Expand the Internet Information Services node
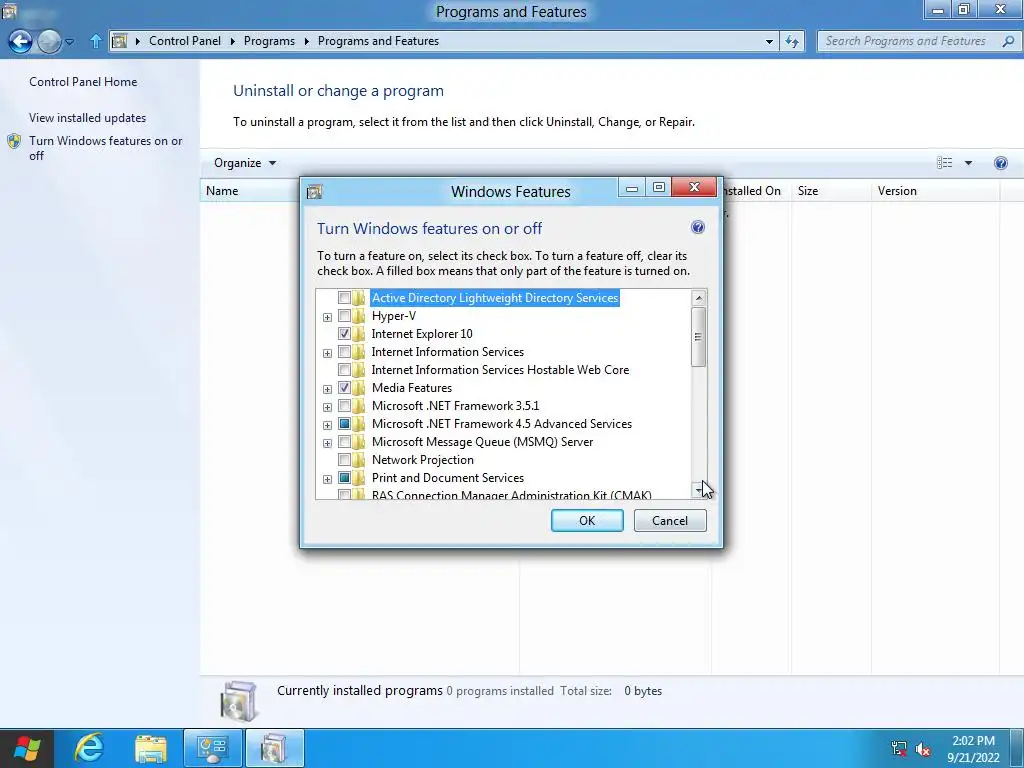 pyautogui.click(x=327, y=353)
